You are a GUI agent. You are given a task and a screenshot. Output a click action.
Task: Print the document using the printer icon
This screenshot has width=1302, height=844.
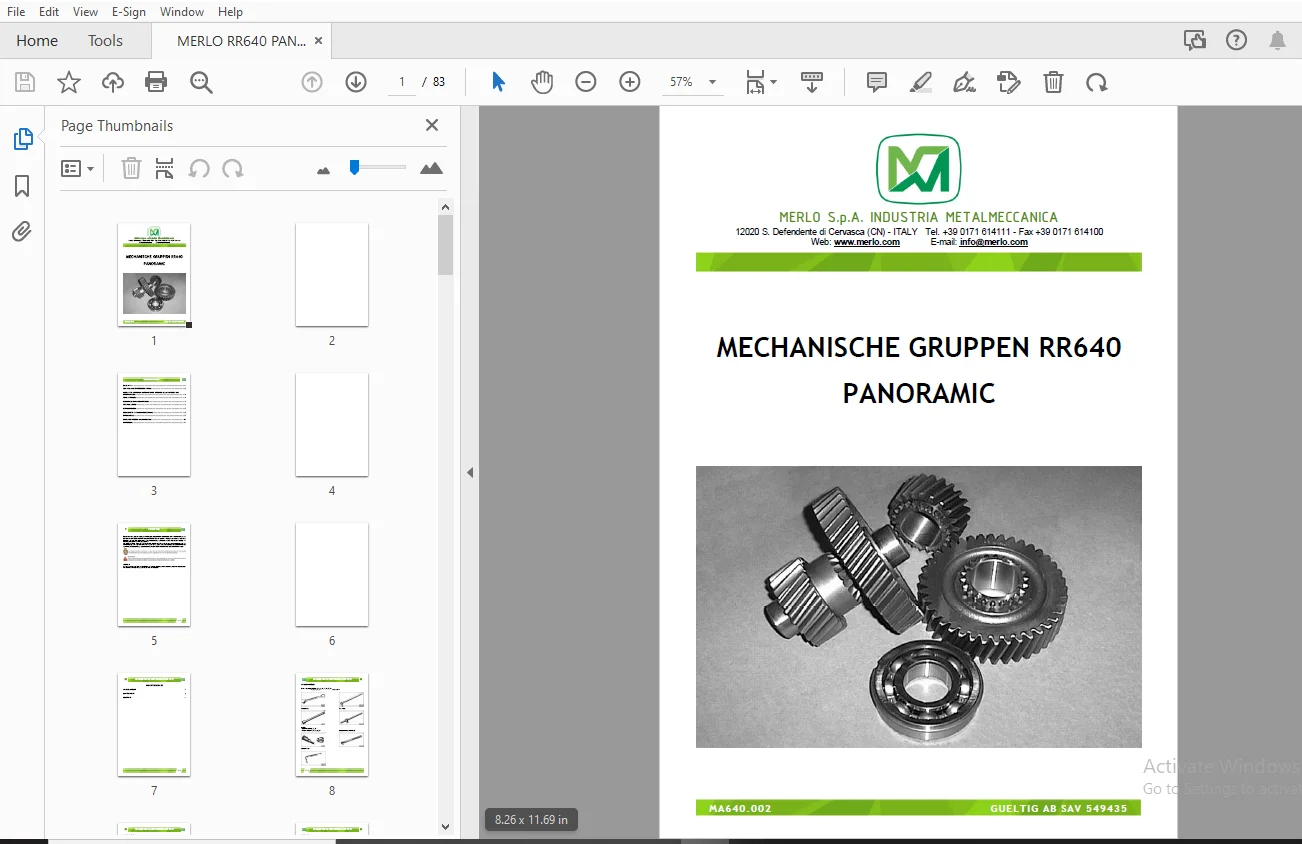tap(156, 82)
